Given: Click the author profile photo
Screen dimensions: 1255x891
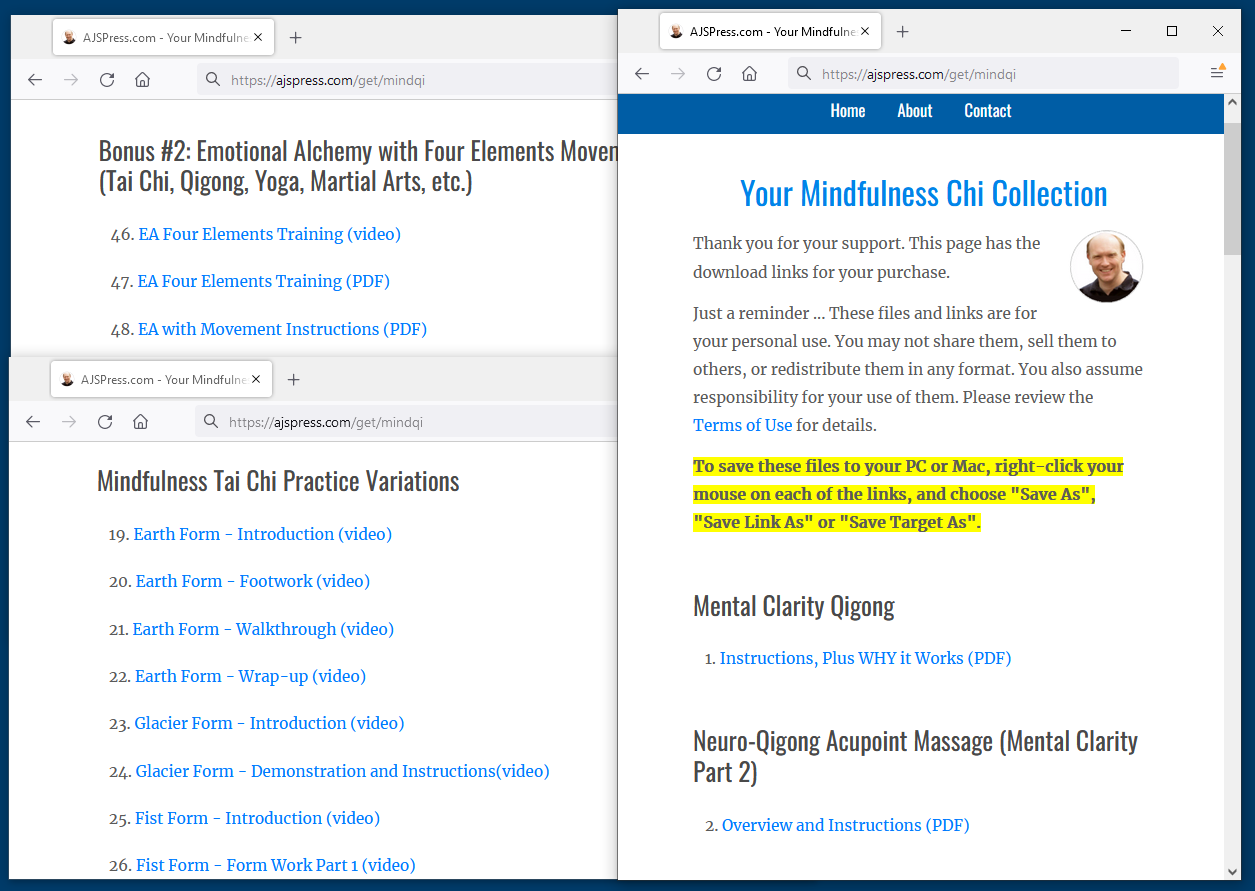Looking at the screenshot, I should click(1106, 266).
